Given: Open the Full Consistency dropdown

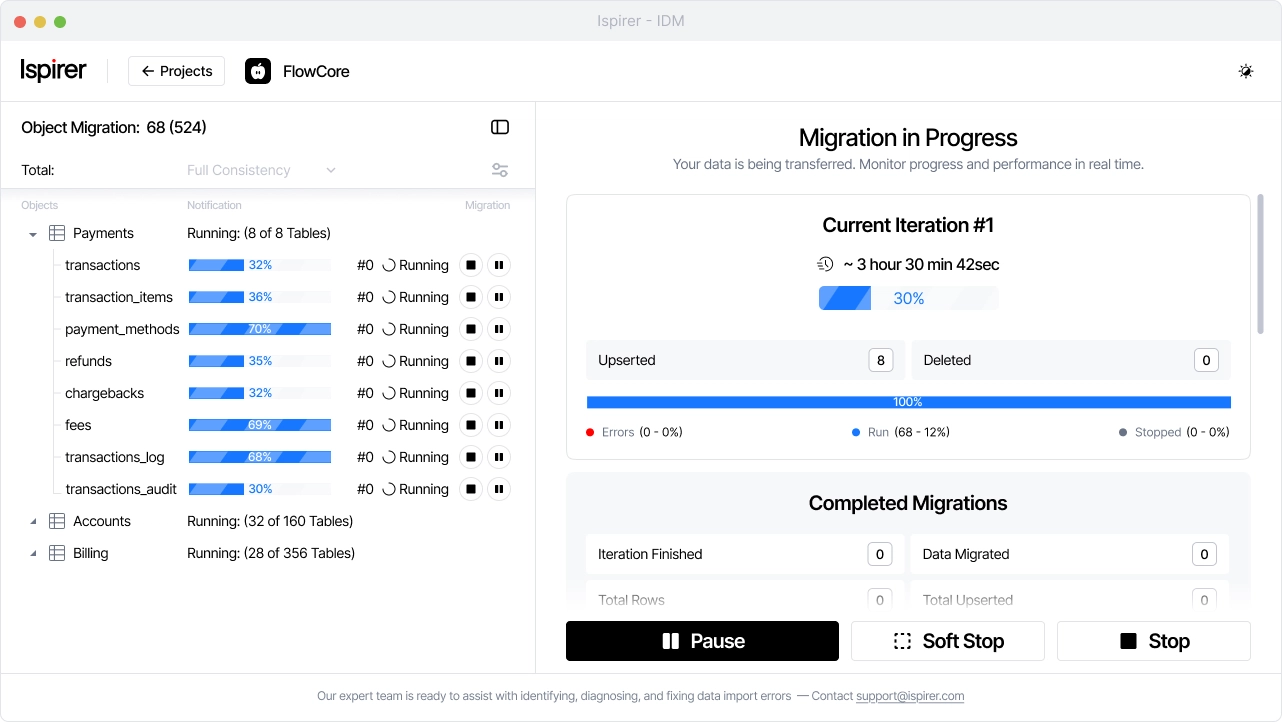Looking at the screenshot, I should coord(261,170).
